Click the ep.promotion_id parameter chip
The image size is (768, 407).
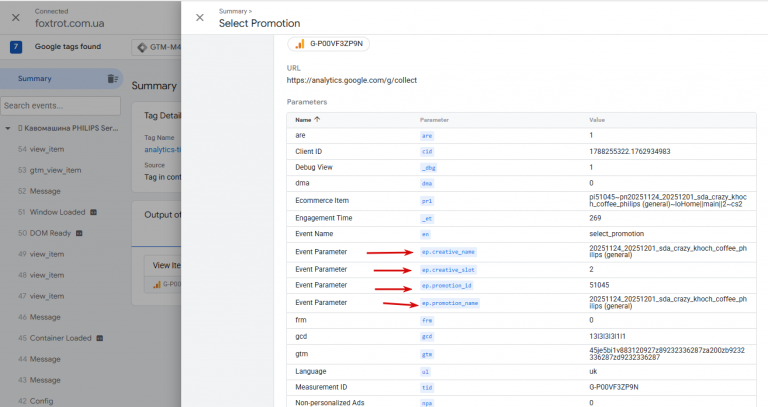pyautogui.click(x=444, y=286)
